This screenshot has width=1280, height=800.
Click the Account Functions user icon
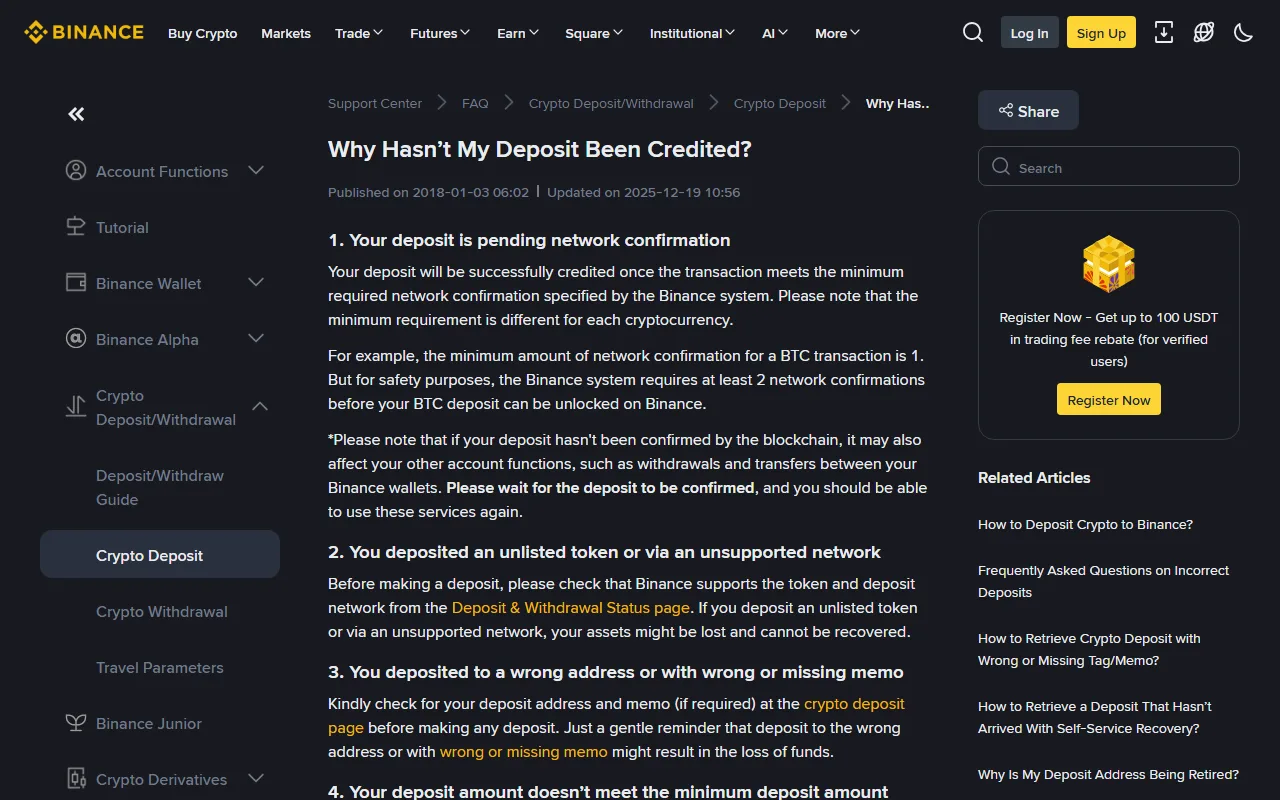76,171
